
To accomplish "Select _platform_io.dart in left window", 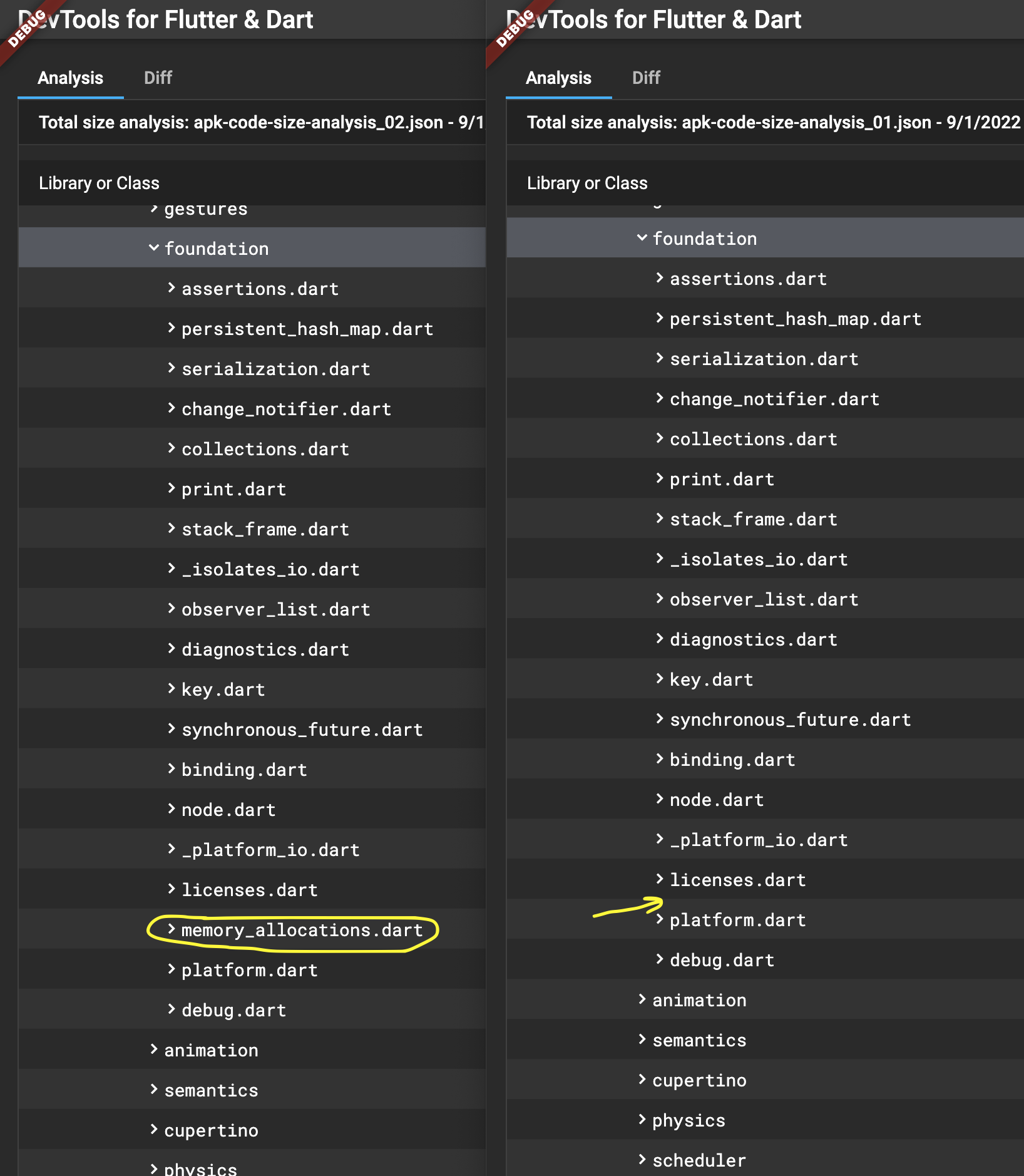I will pos(270,850).
